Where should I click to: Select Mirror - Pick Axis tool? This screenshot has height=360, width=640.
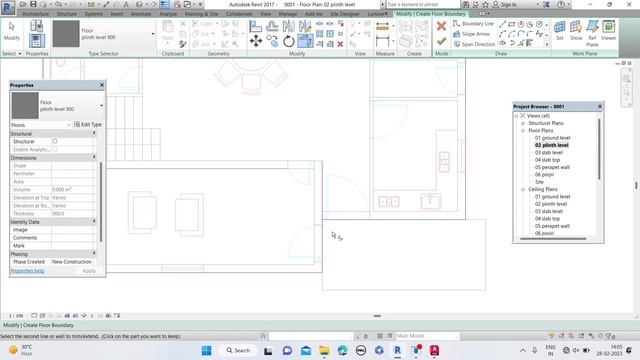(289, 27)
